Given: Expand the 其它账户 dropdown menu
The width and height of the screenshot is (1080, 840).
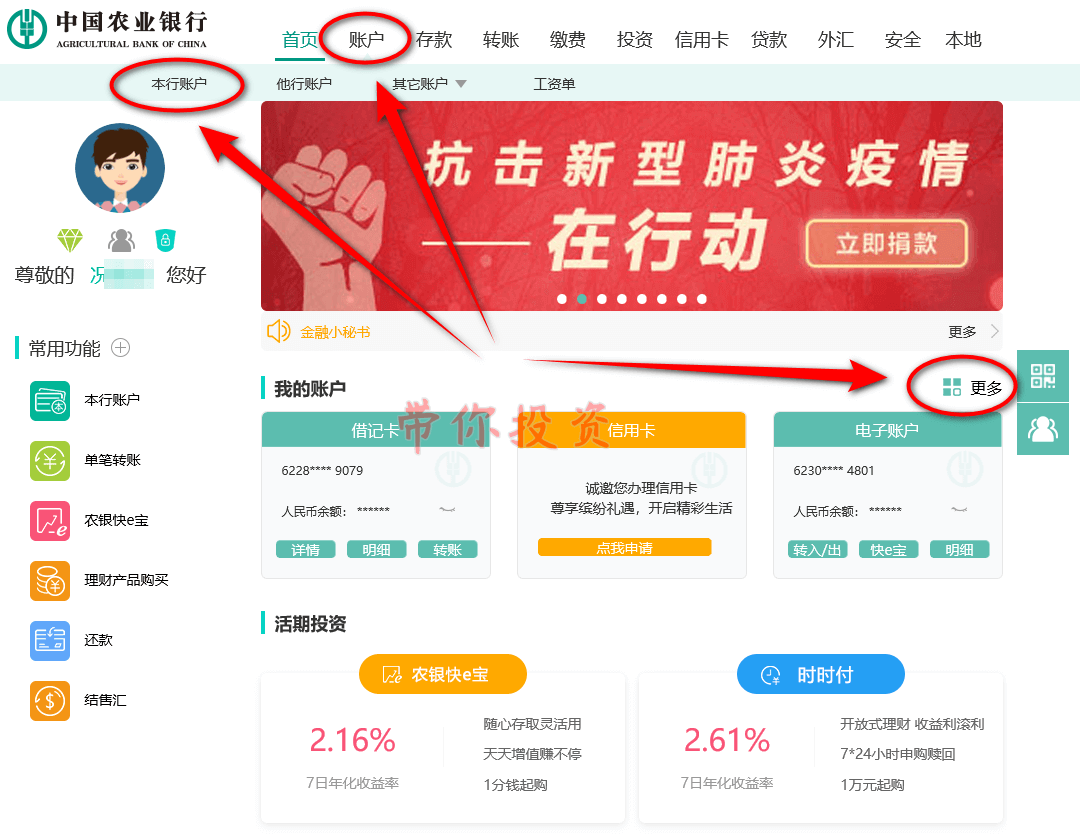Looking at the screenshot, I should (x=429, y=84).
